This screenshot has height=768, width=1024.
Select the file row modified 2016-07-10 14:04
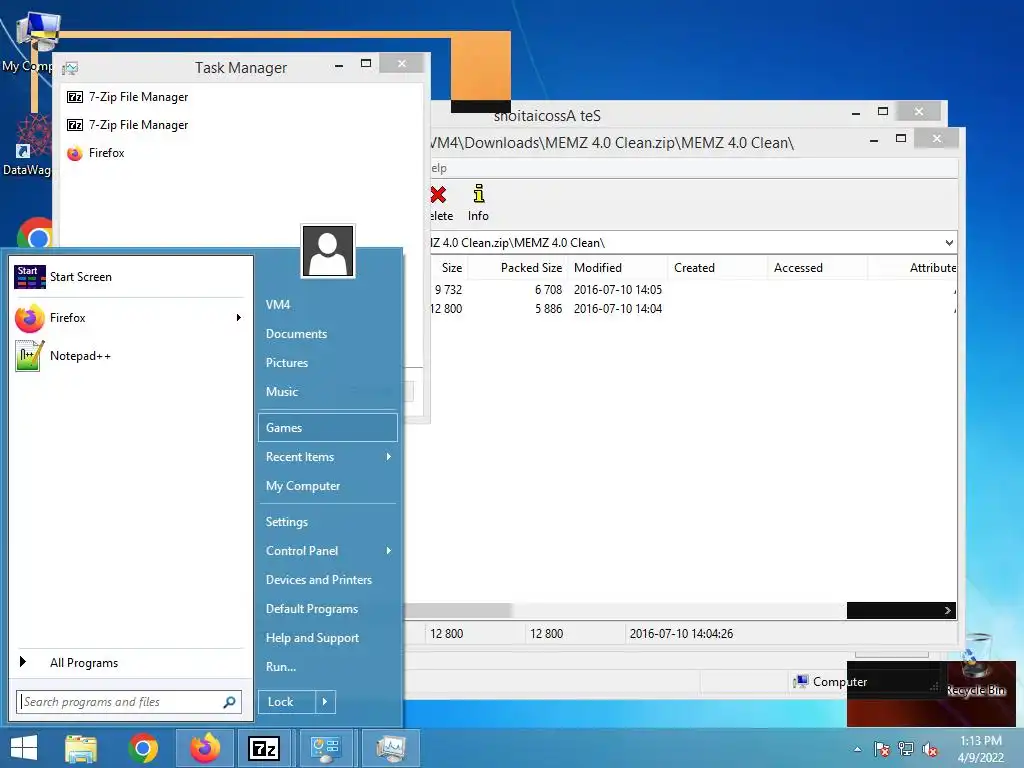[694, 309]
